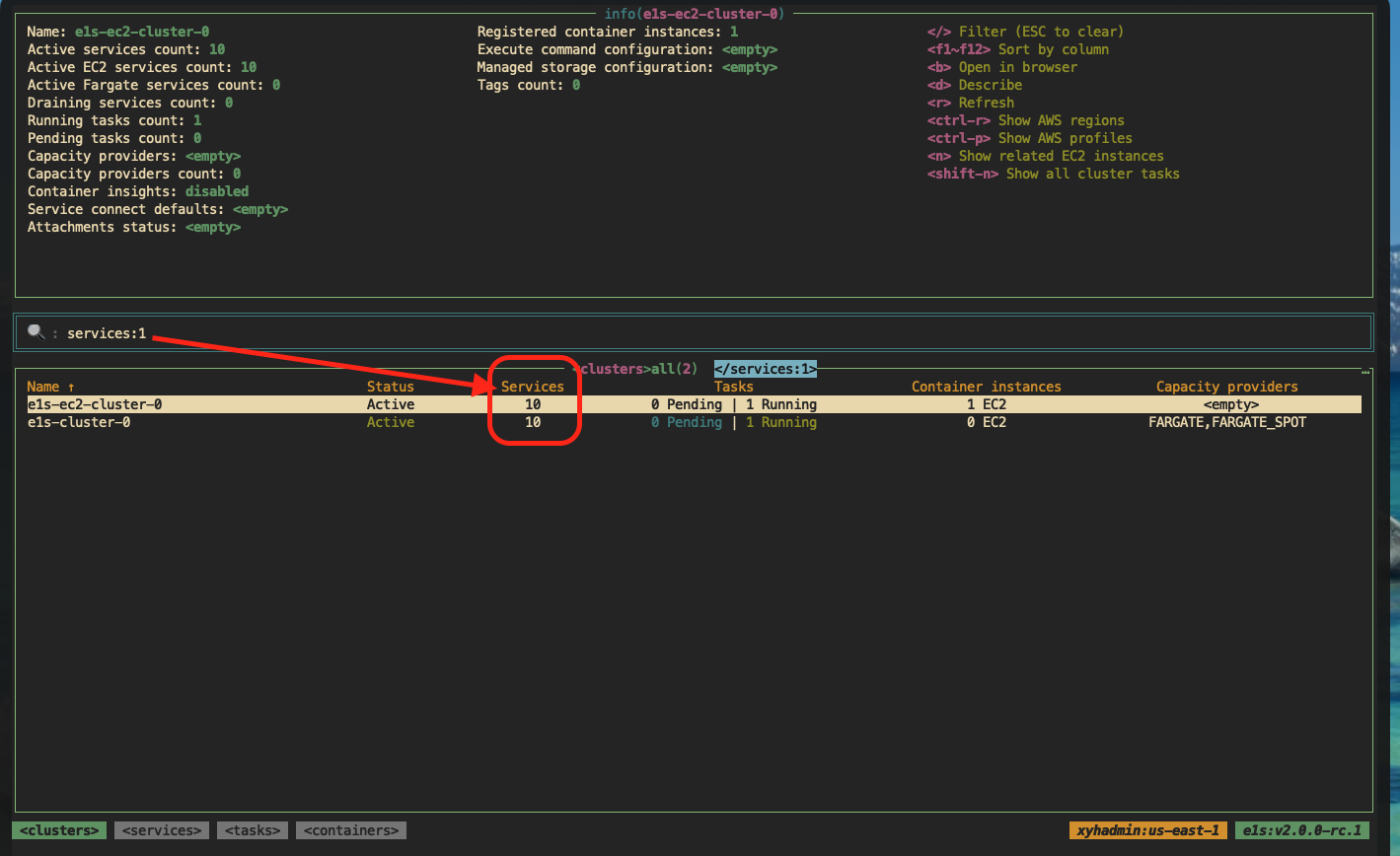
Task: Click <empty> capacity providers cell in table
Action: click(1231, 404)
